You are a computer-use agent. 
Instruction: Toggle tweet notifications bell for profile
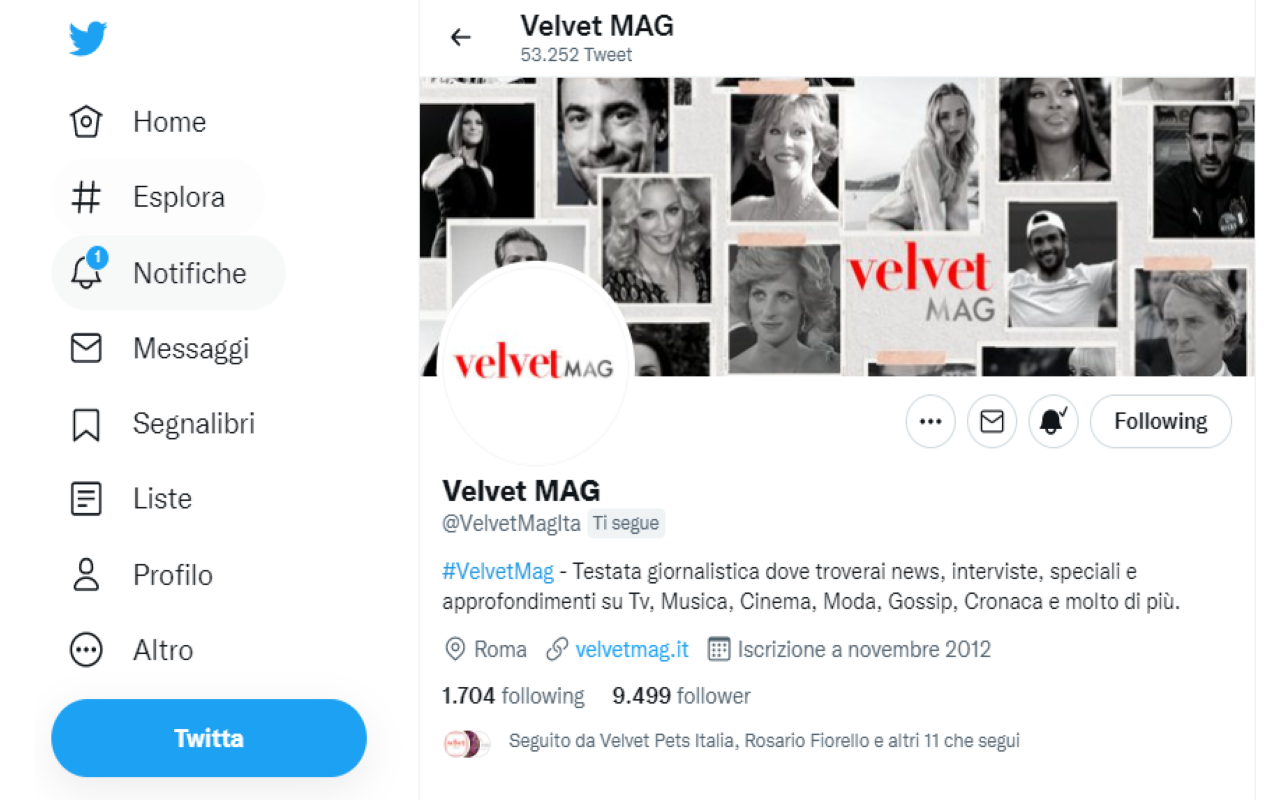click(x=1052, y=422)
